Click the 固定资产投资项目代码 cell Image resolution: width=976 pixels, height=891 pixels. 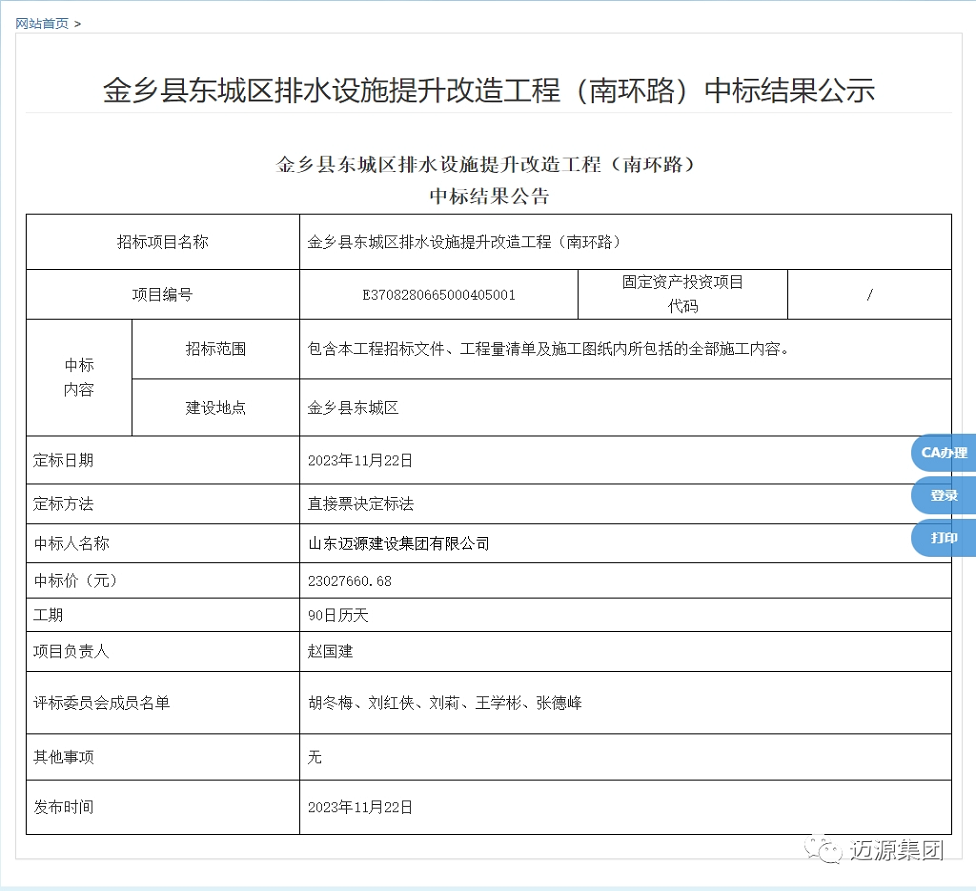pyautogui.click(x=683, y=295)
